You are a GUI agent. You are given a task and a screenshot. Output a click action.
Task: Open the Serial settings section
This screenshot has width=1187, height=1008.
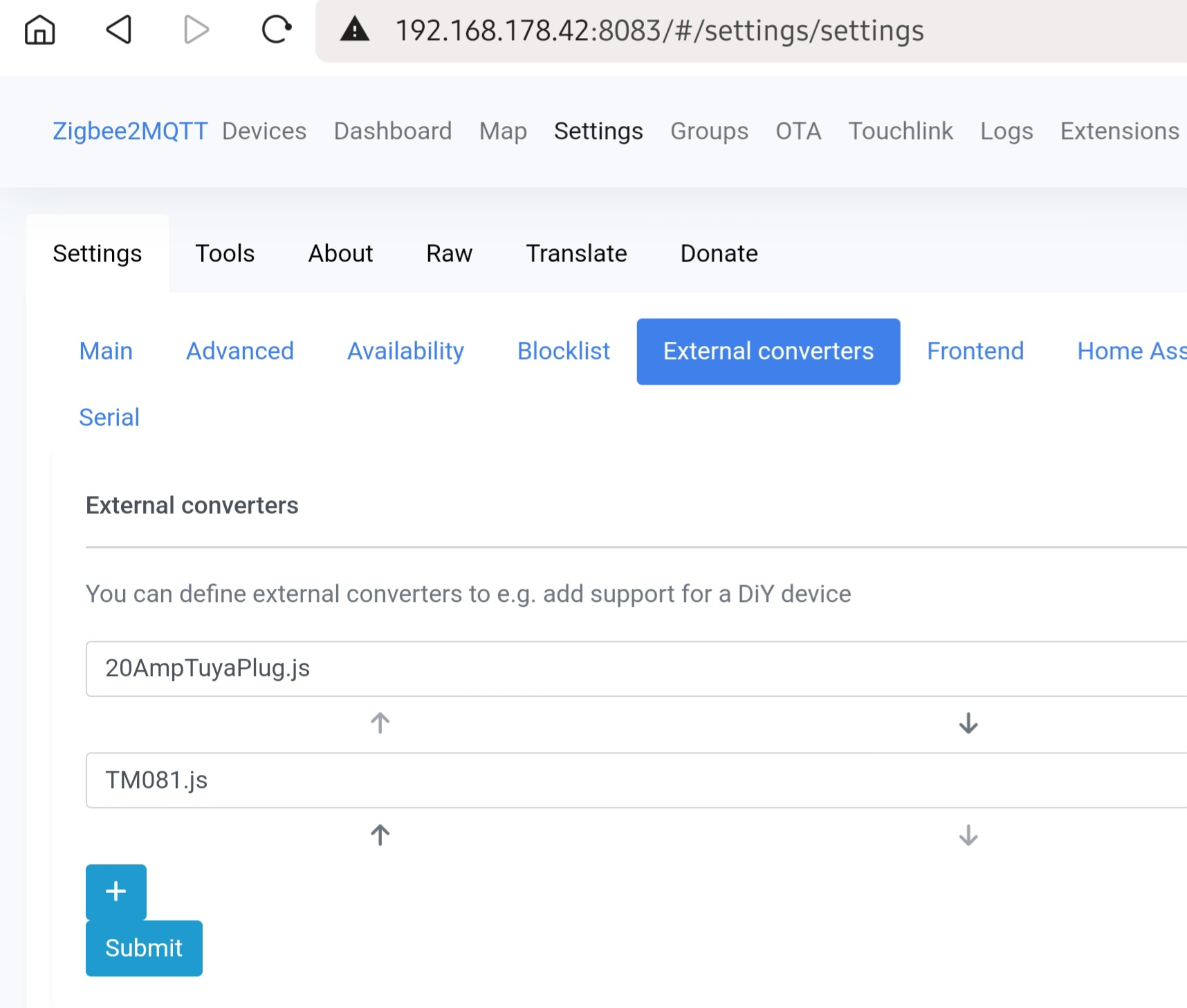tap(109, 416)
